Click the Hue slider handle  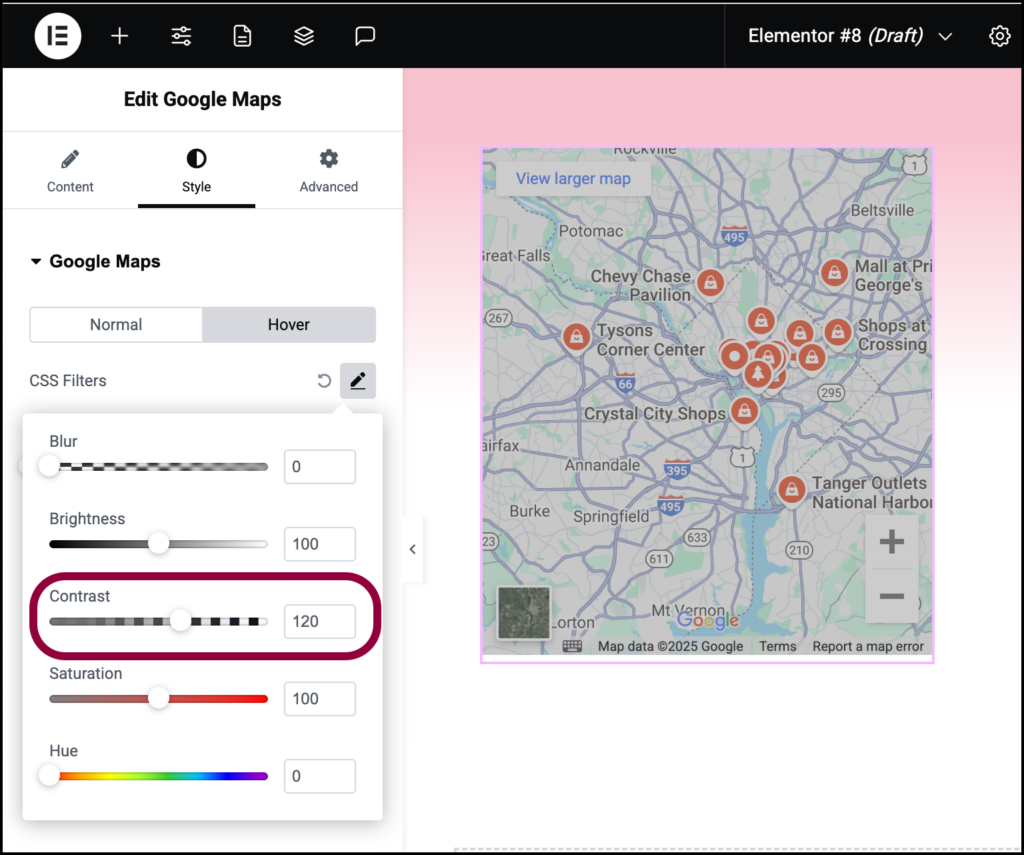point(49,775)
